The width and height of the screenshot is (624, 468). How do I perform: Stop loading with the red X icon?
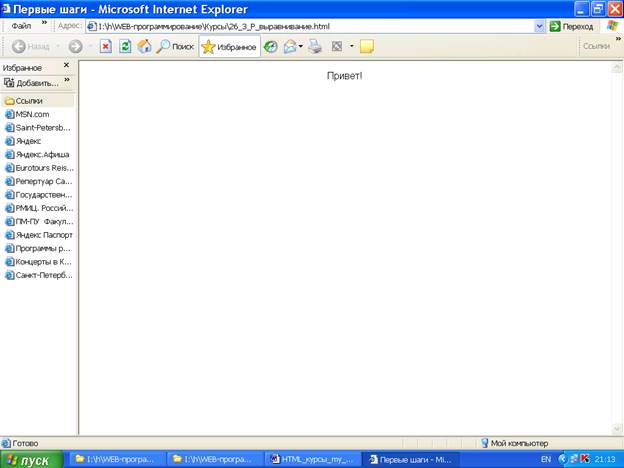(105, 47)
